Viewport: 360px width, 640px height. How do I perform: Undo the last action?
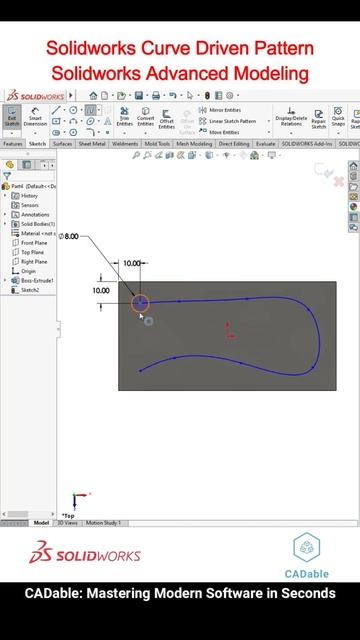coord(173,96)
